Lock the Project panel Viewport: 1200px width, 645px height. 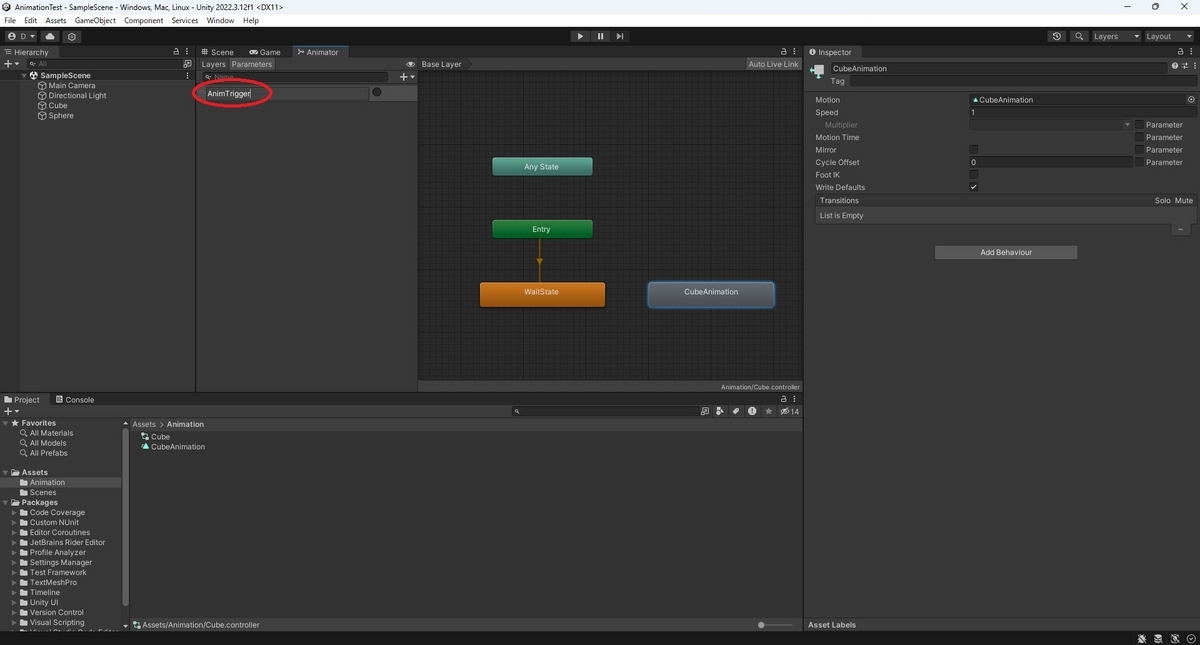click(784, 399)
